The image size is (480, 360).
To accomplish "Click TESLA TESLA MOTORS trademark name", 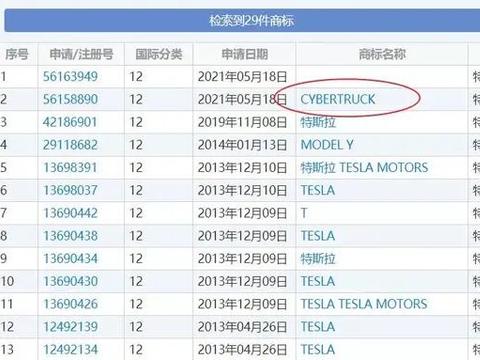I will point(364,304).
